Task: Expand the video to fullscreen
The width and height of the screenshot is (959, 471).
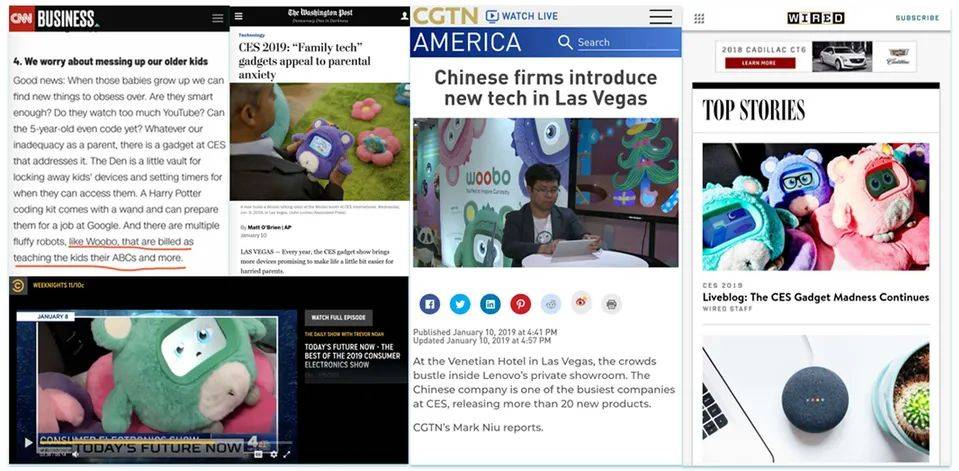Action: (x=286, y=454)
